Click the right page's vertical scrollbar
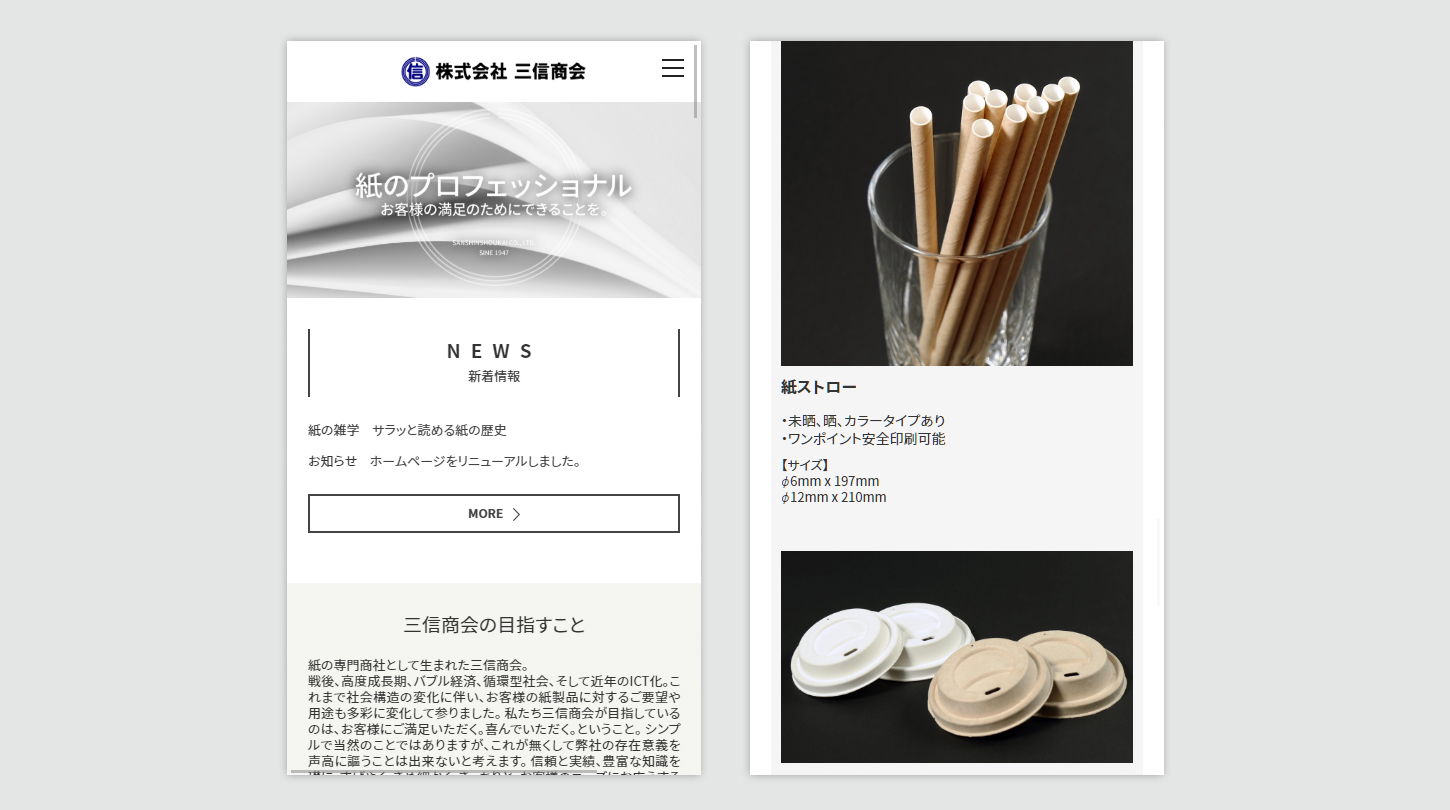The width and height of the screenshot is (1450, 810). 1159,562
